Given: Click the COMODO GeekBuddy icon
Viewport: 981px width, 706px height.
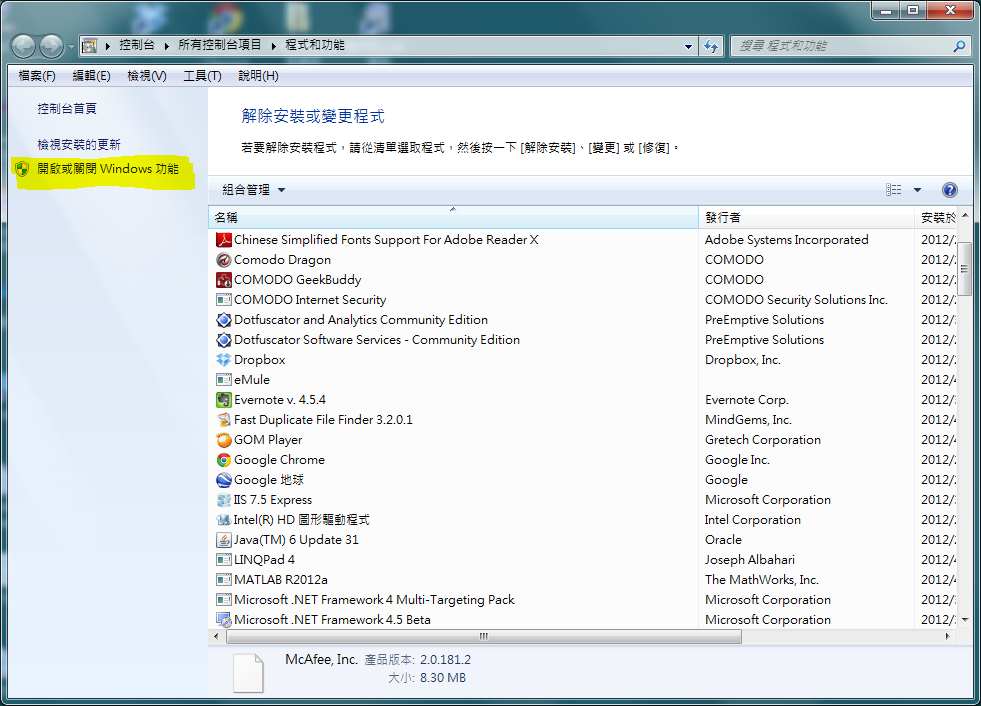Looking at the screenshot, I should 223,280.
